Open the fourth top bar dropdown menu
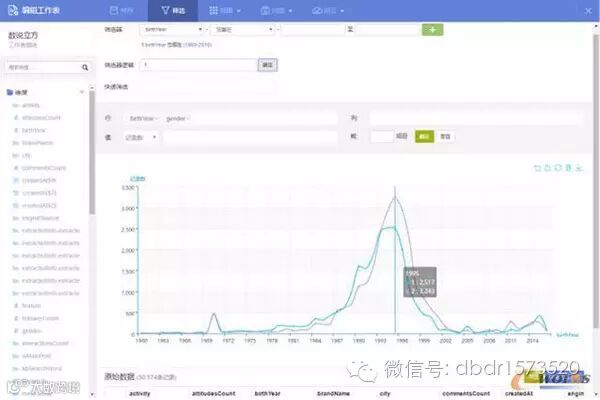The image size is (600, 400). (x=276, y=10)
